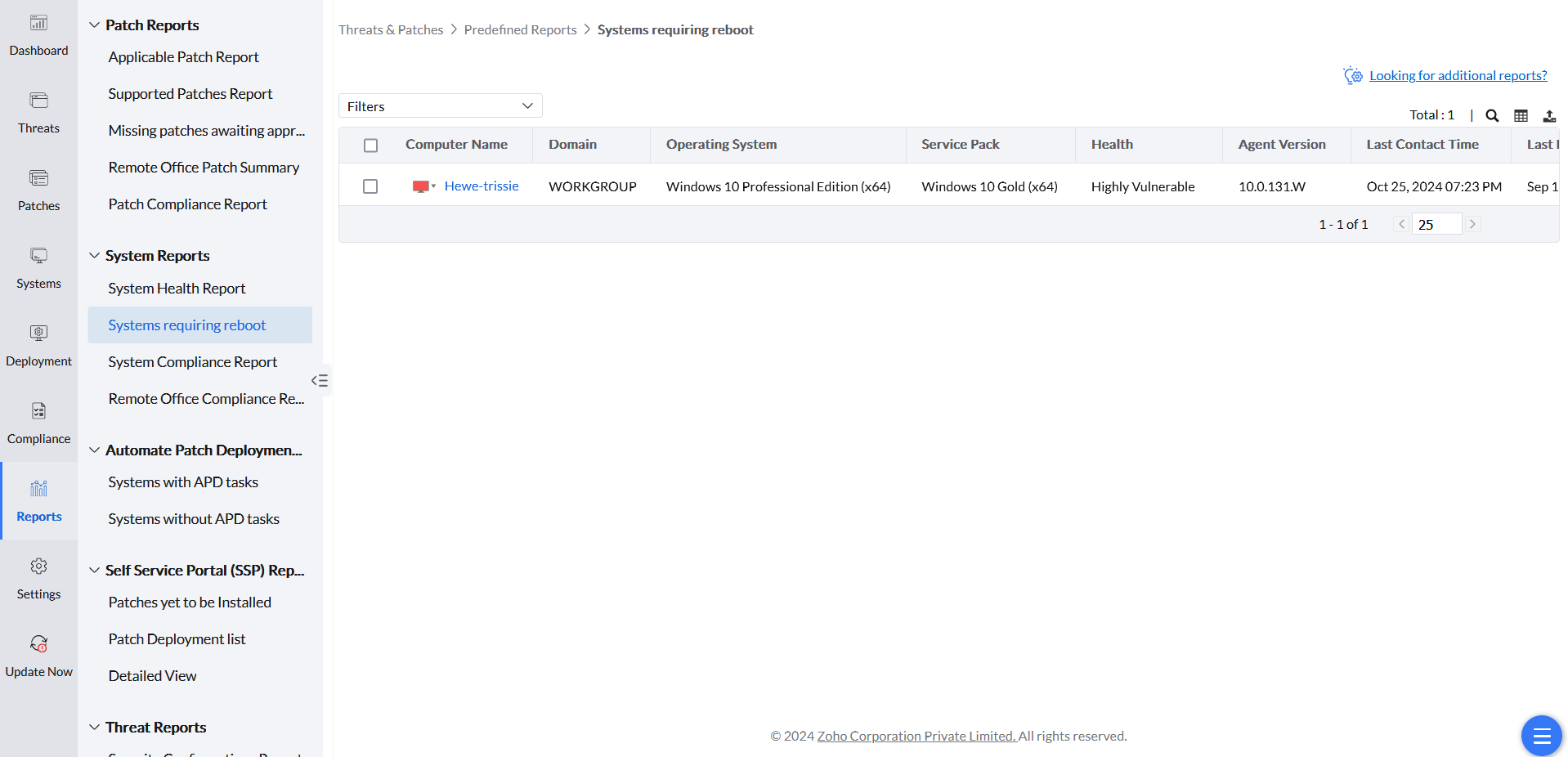Open the column chooser grid icon
This screenshot has width=1568, height=757.
(1521, 115)
